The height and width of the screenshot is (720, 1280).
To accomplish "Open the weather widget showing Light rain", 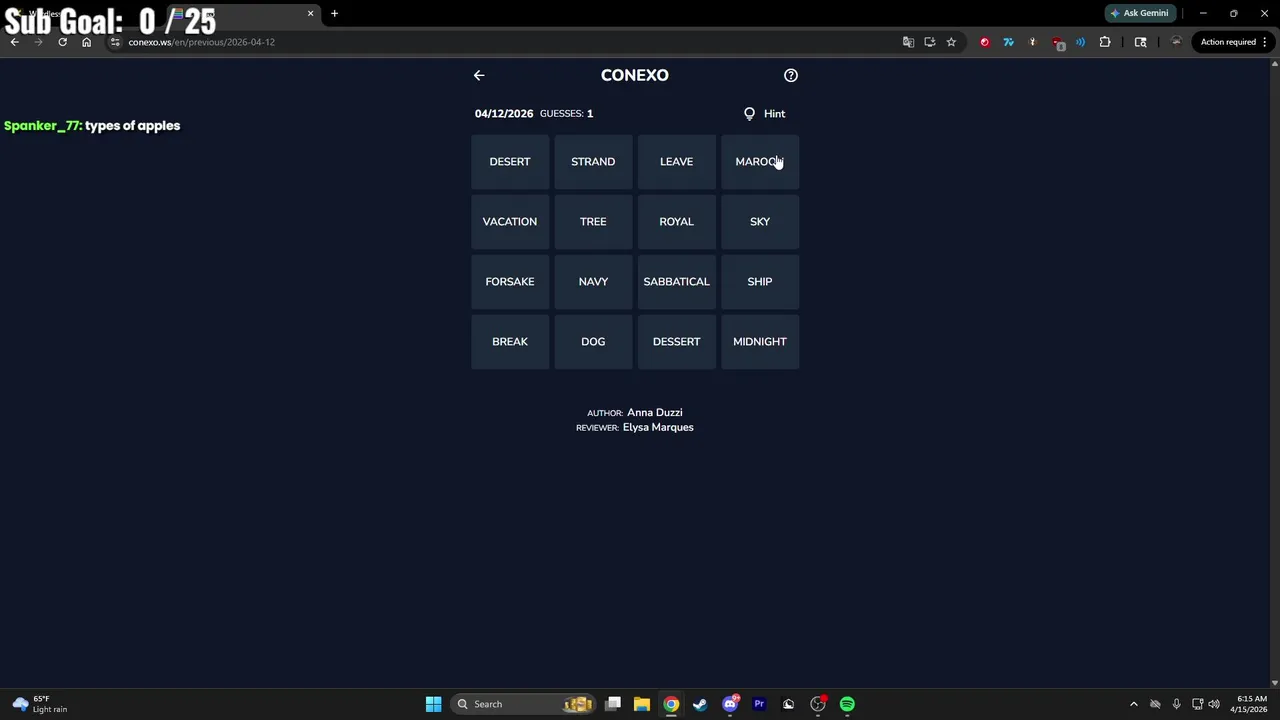I will click(40, 704).
